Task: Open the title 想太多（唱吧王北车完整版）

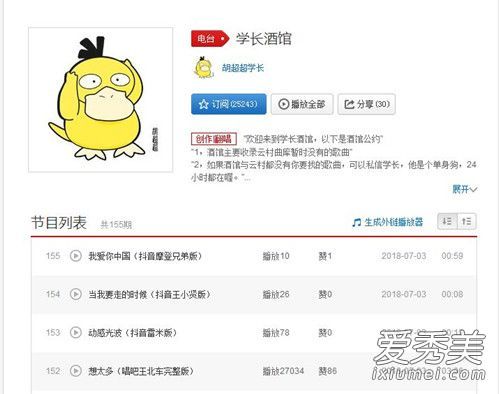Action: [x=141, y=371]
